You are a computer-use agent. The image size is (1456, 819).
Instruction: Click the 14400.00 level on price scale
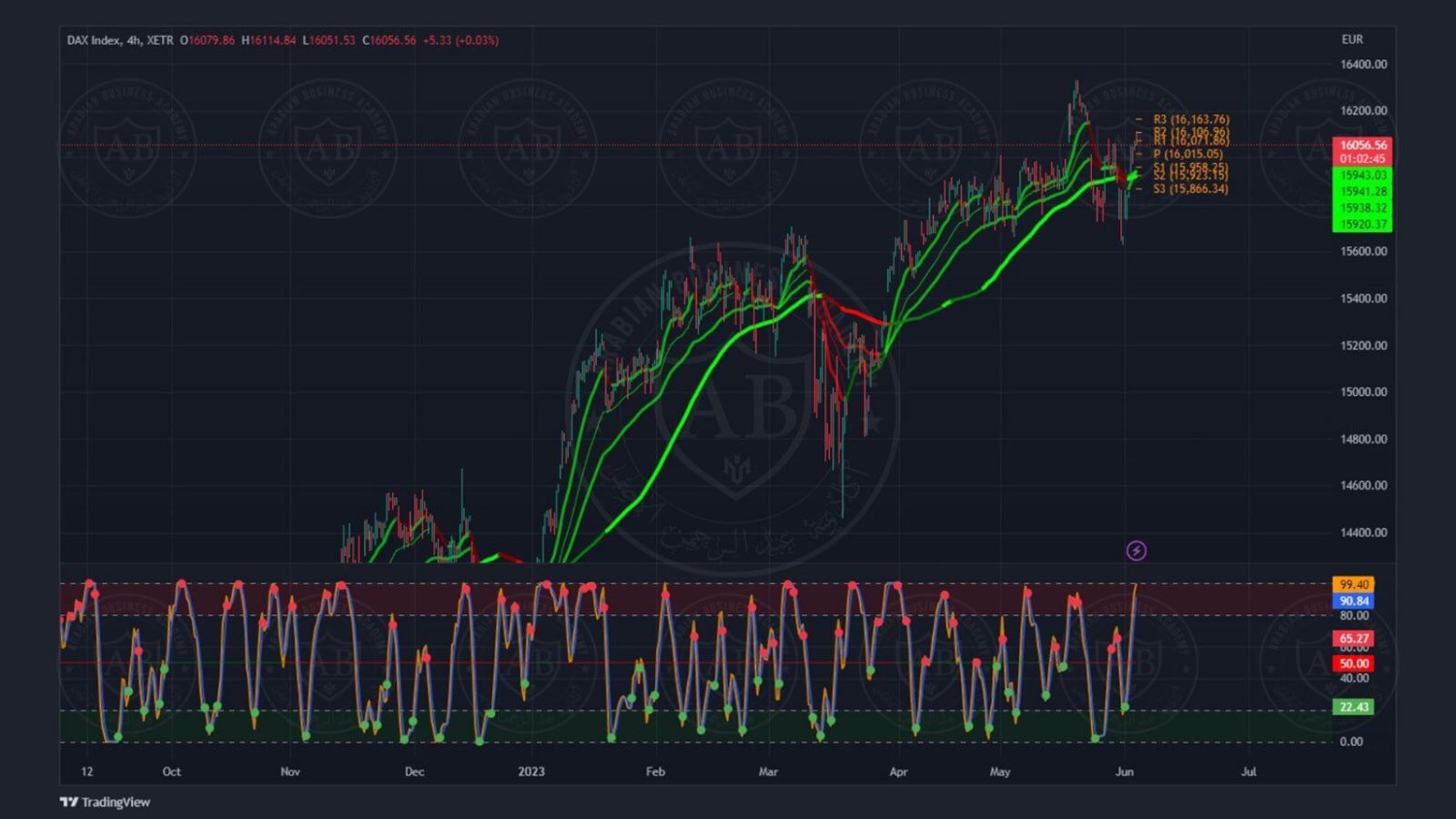tap(1363, 532)
